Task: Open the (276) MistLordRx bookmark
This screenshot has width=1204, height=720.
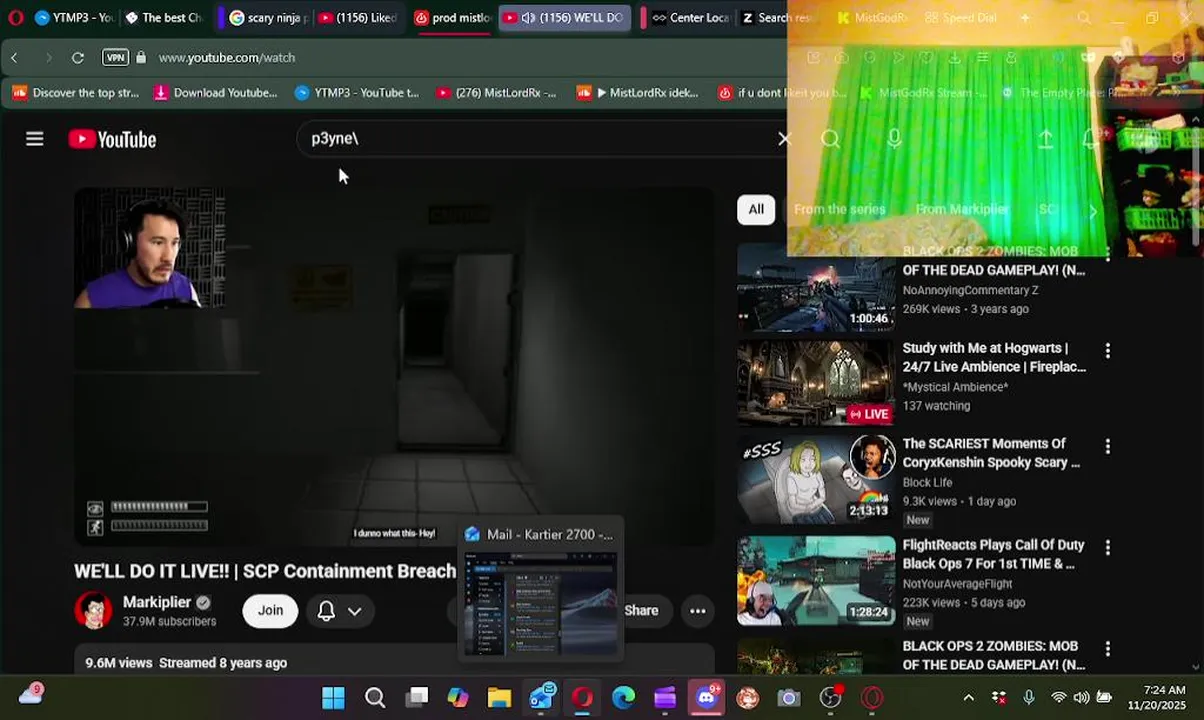Action: click(496, 93)
